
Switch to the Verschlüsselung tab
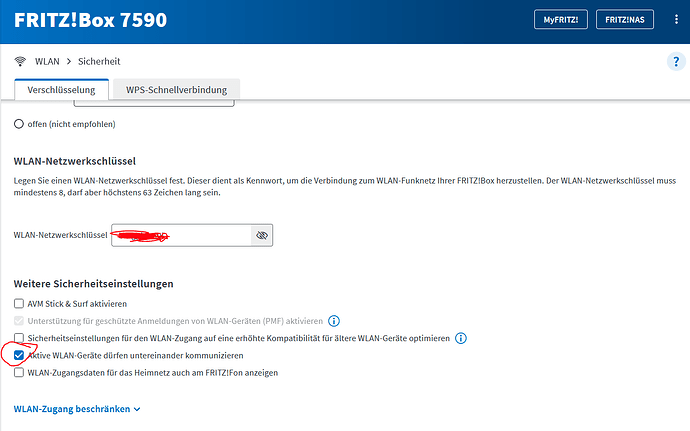(x=61, y=90)
